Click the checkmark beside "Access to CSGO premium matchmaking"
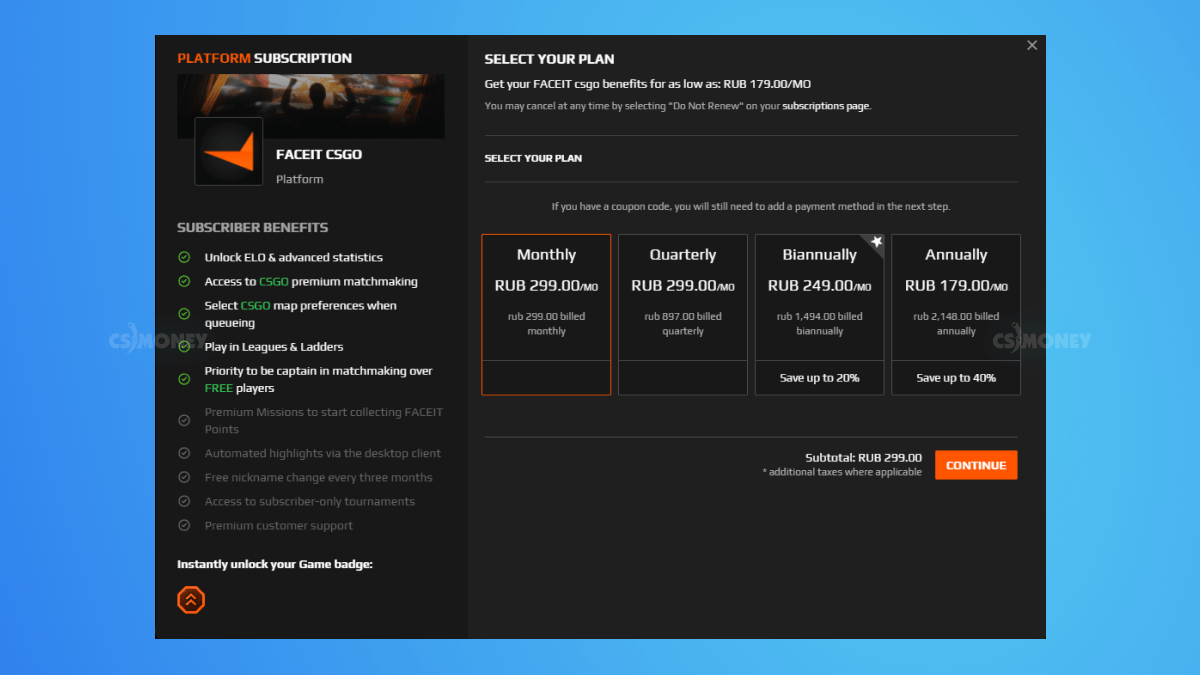This screenshot has height=675, width=1200. click(x=185, y=281)
